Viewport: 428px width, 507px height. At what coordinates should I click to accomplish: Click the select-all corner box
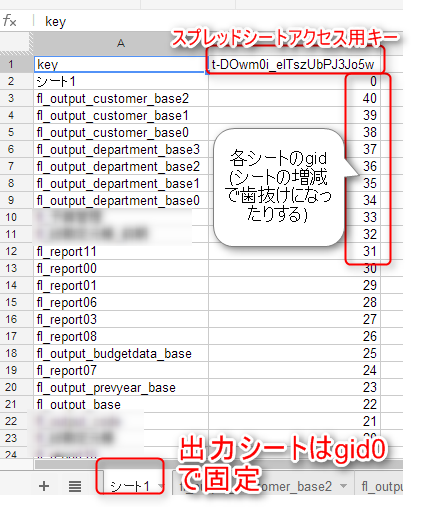click(x=16, y=43)
